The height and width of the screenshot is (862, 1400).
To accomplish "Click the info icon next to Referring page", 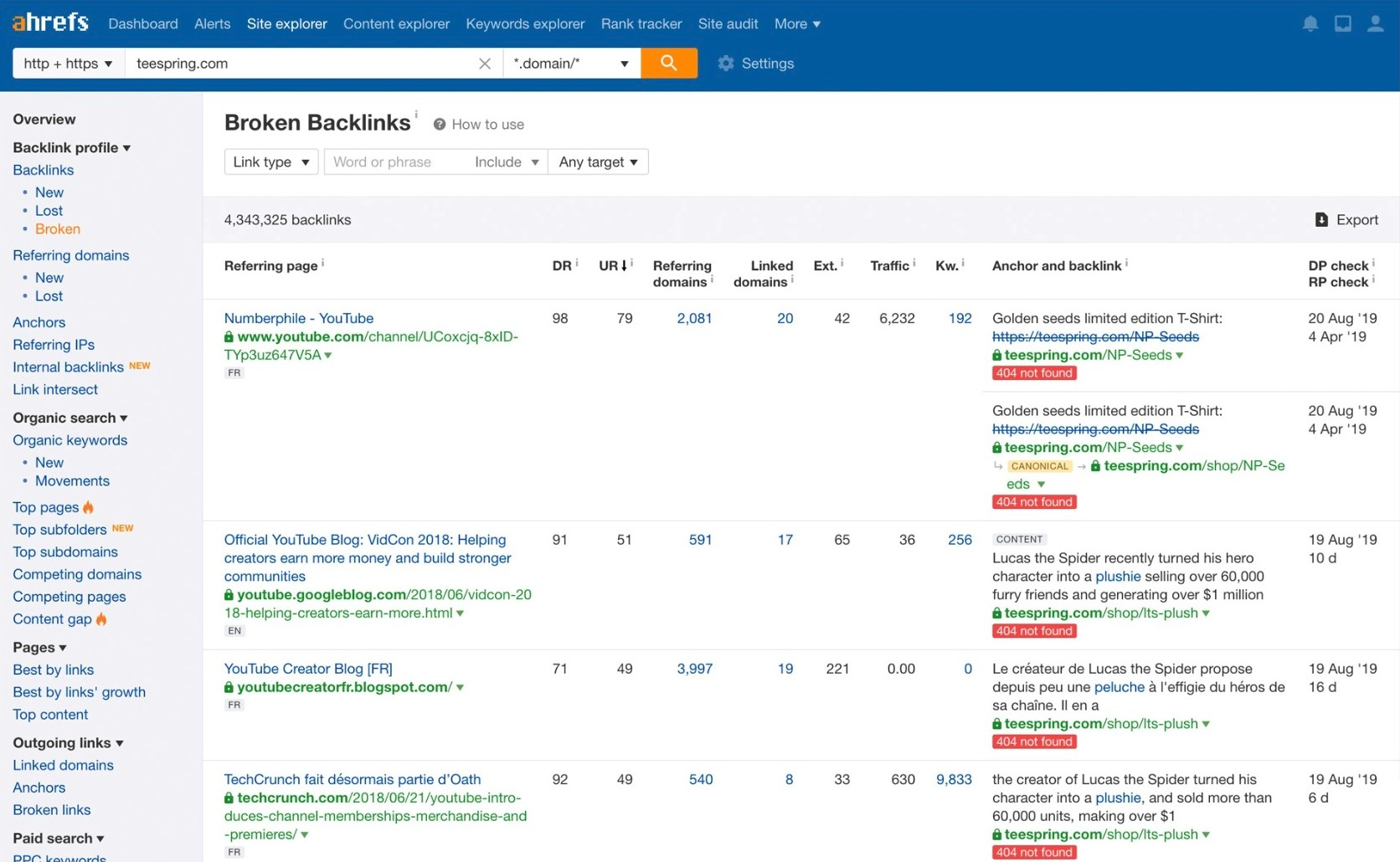I will coord(322,263).
